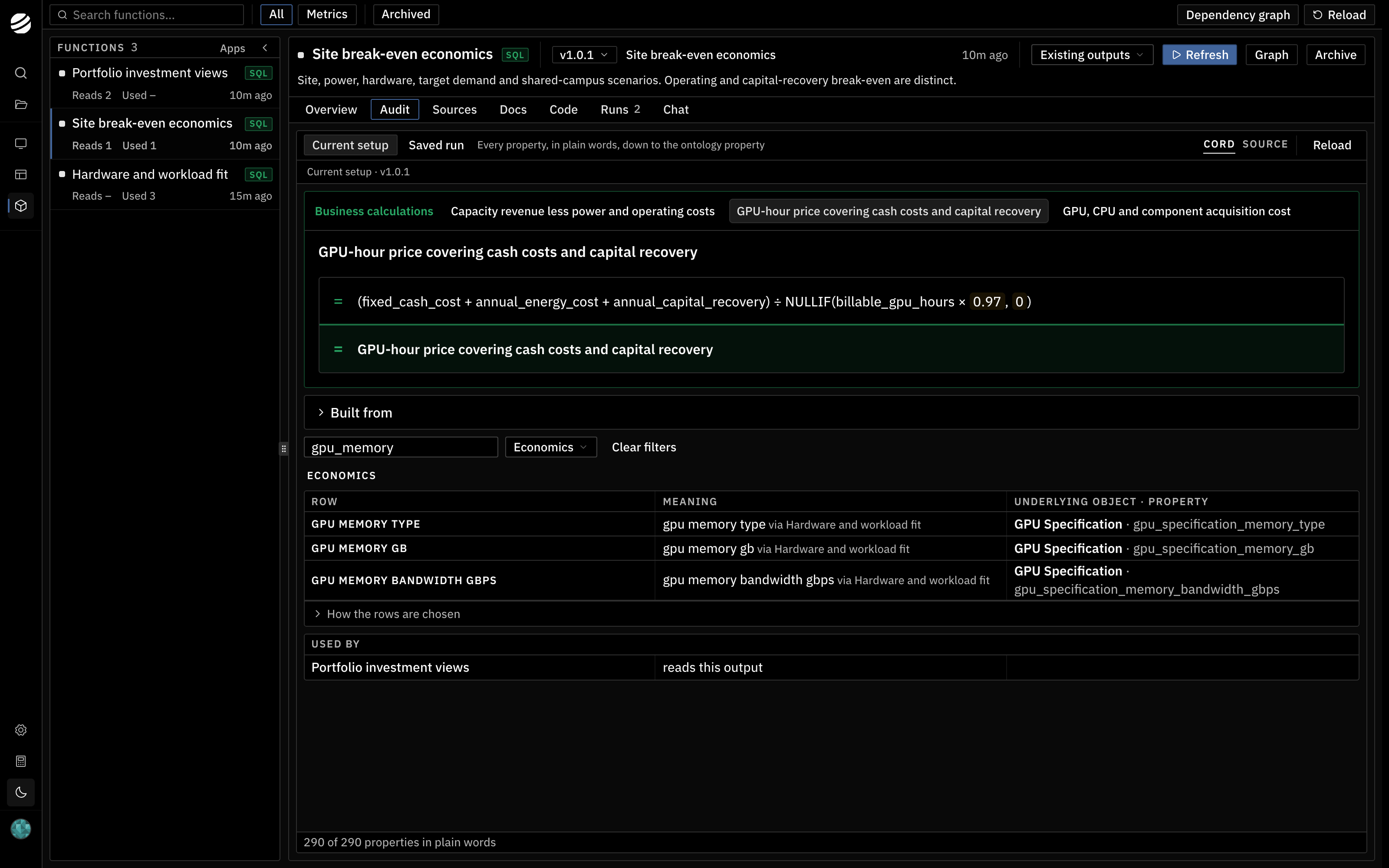Open the layout panel icon in sidebar
The image size is (1389, 868).
coord(21,174)
